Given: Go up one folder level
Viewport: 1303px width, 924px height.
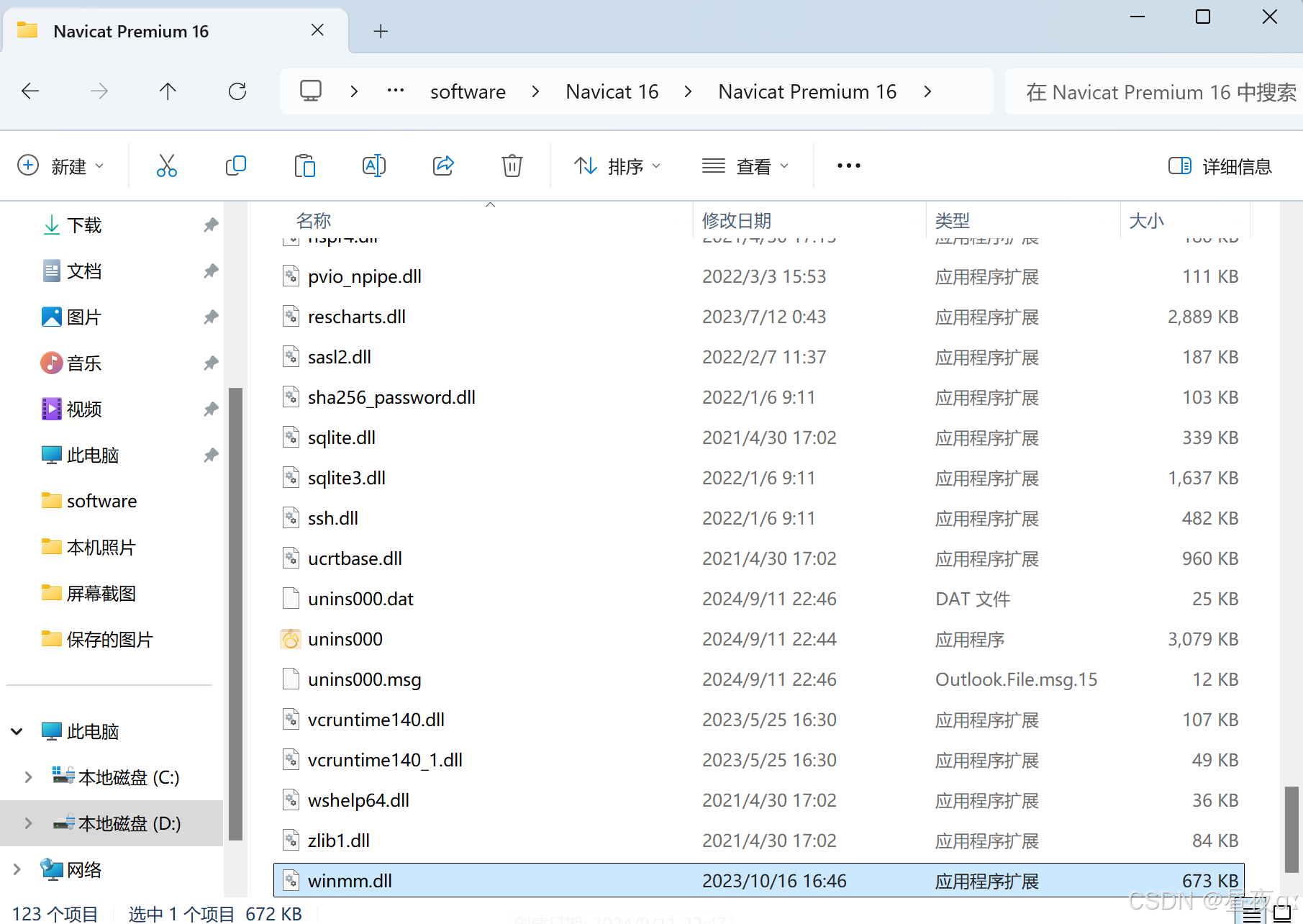Looking at the screenshot, I should pyautogui.click(x=168, y=91).
